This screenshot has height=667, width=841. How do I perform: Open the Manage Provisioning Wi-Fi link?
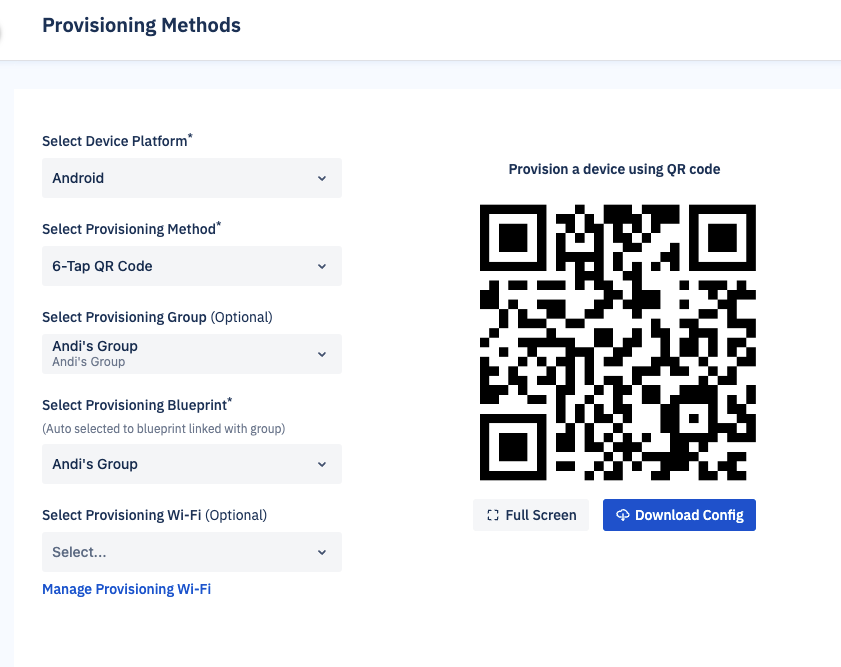127,589
